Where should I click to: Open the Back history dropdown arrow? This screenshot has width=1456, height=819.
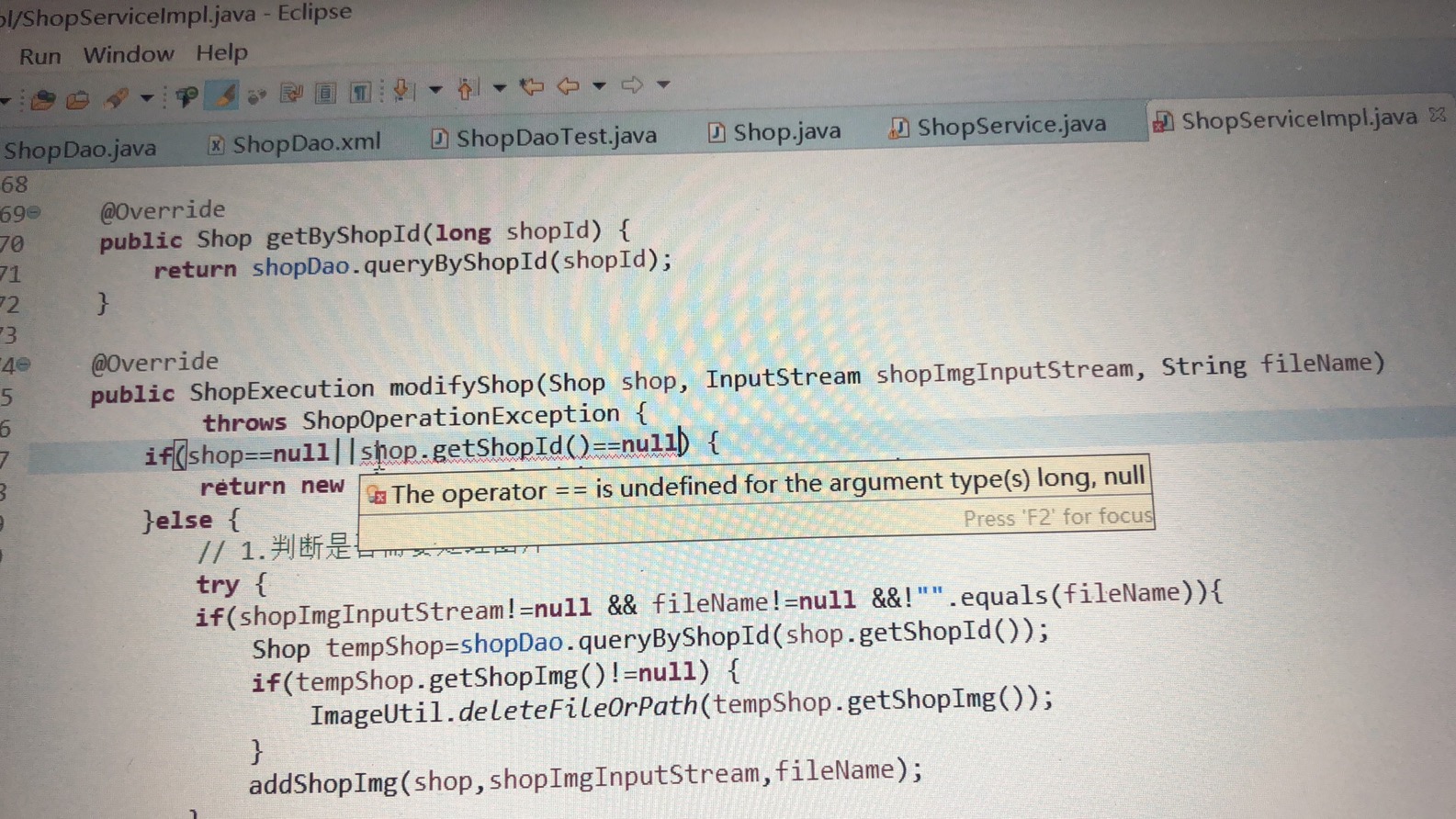[x=599, y=86]
